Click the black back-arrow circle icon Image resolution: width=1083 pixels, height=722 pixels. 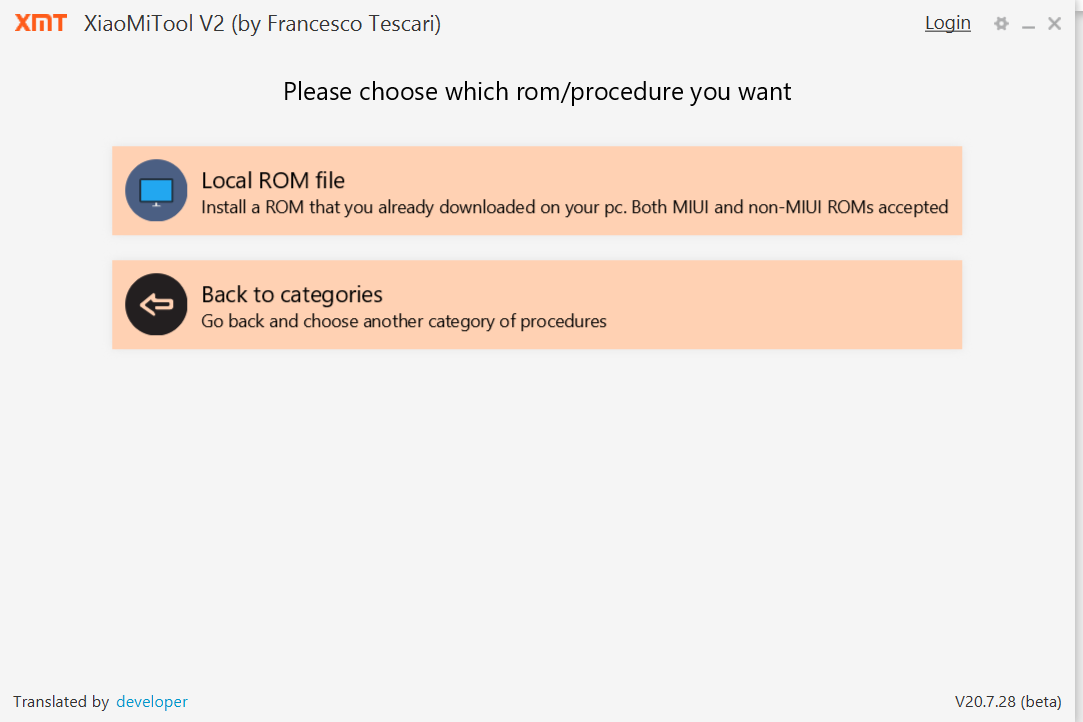point(156,304)
